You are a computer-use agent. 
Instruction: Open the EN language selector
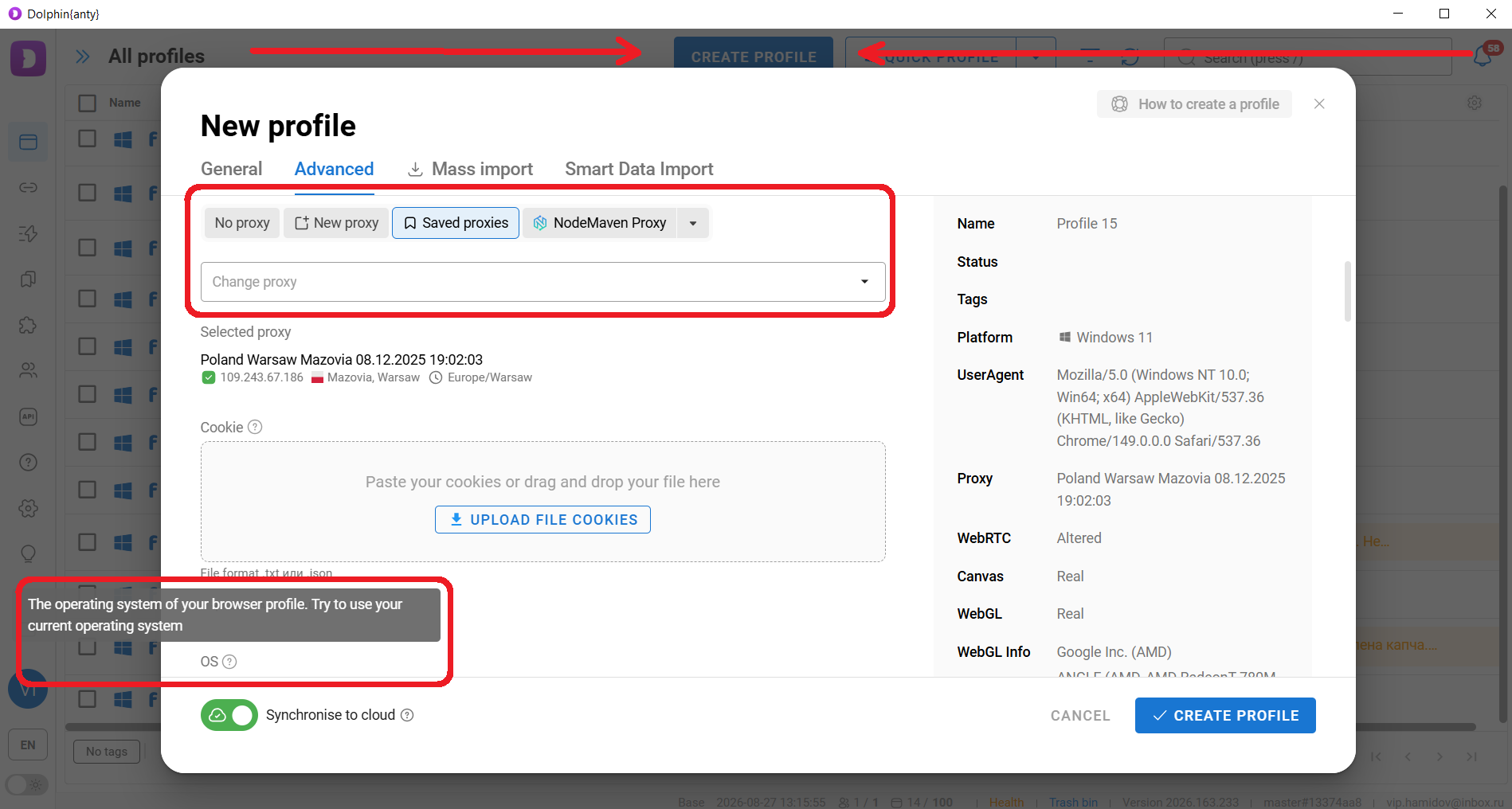[28, 745]
